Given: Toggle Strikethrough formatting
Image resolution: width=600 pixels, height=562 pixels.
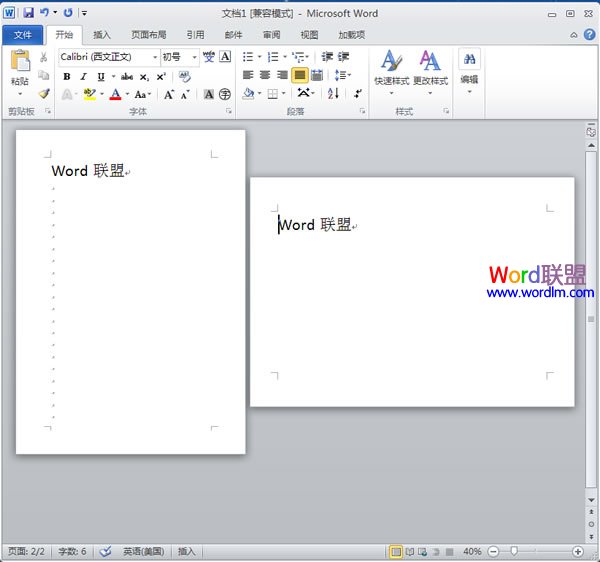Looking at the screenshot, I should pos(127,77).
